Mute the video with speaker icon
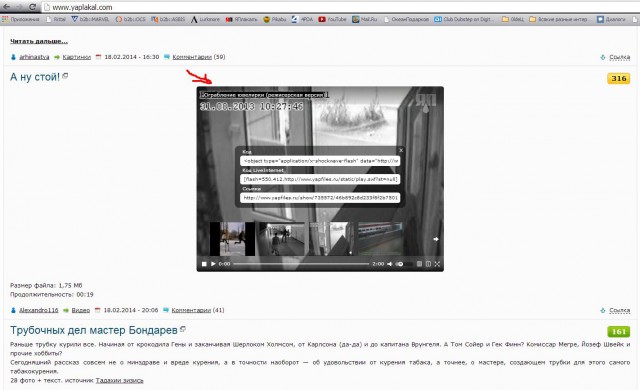This screenshot has height=390, width=640. click(x=390, y=264)
